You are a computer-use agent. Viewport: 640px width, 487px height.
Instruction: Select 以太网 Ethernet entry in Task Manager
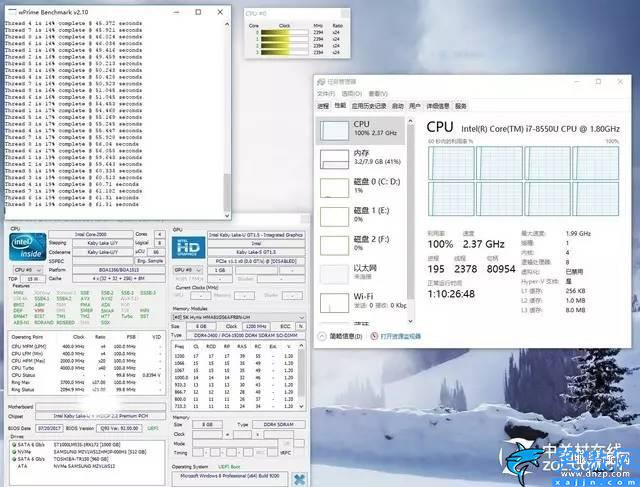click(360, 274)
